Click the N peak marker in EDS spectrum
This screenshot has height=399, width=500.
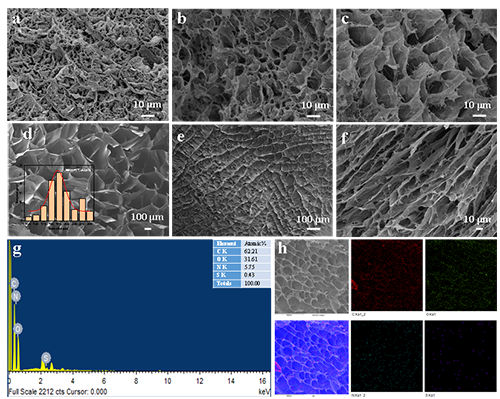click(x=16, y=296)
